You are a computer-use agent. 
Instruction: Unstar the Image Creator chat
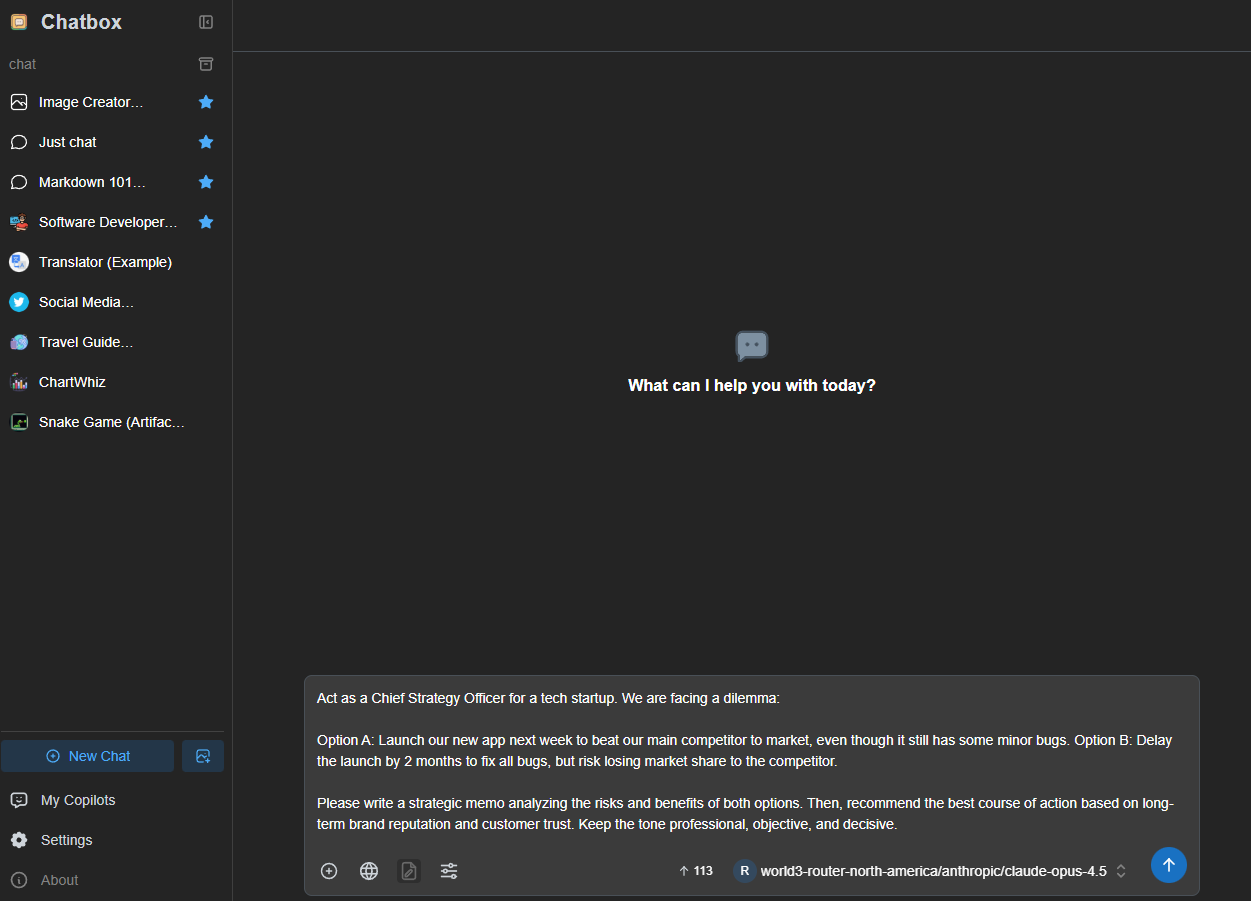206,102
